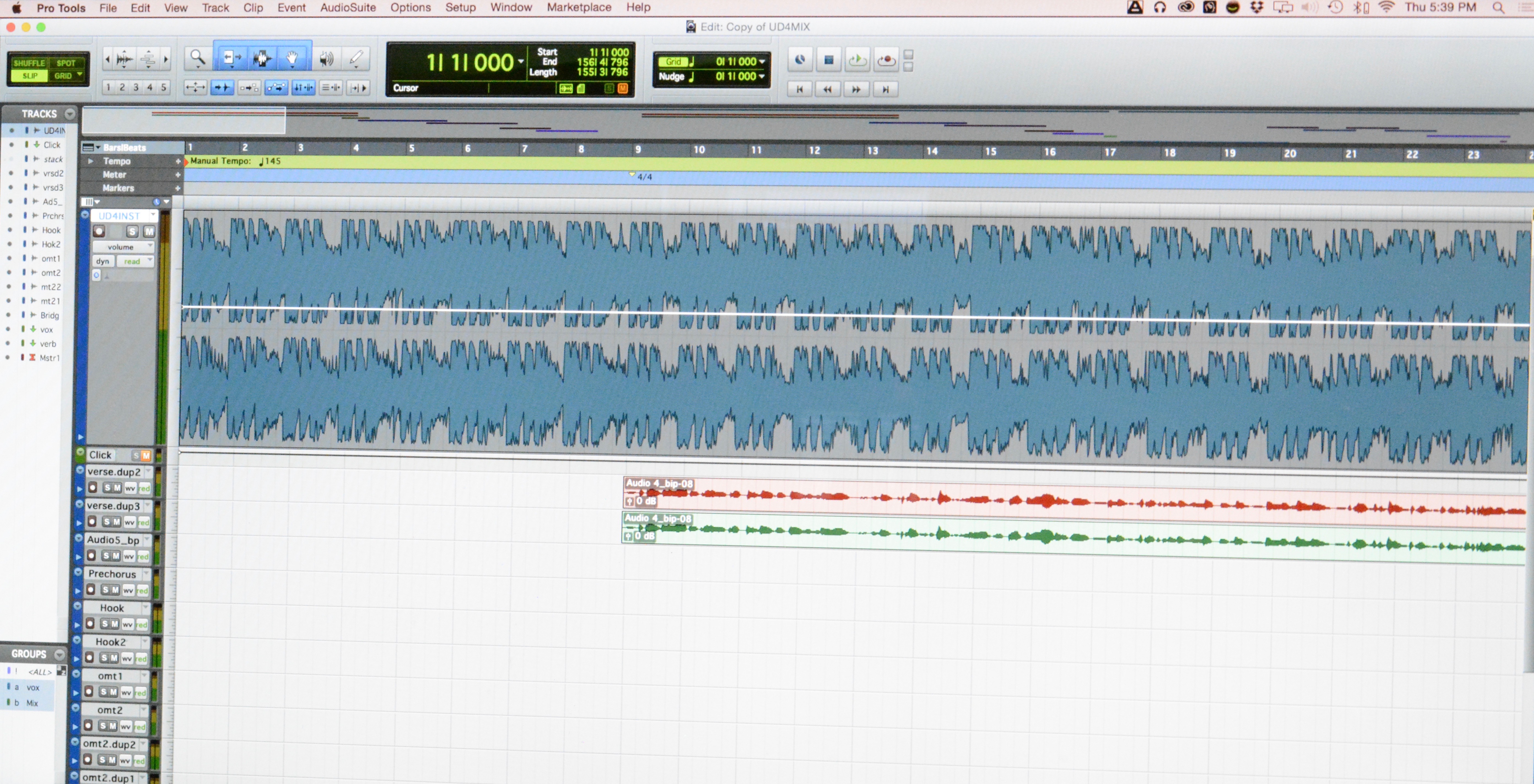This screenshot has width=1534, height=784.
Task: Click the horizontal zoom-in arrow
Action: click(x=166, y=59)
